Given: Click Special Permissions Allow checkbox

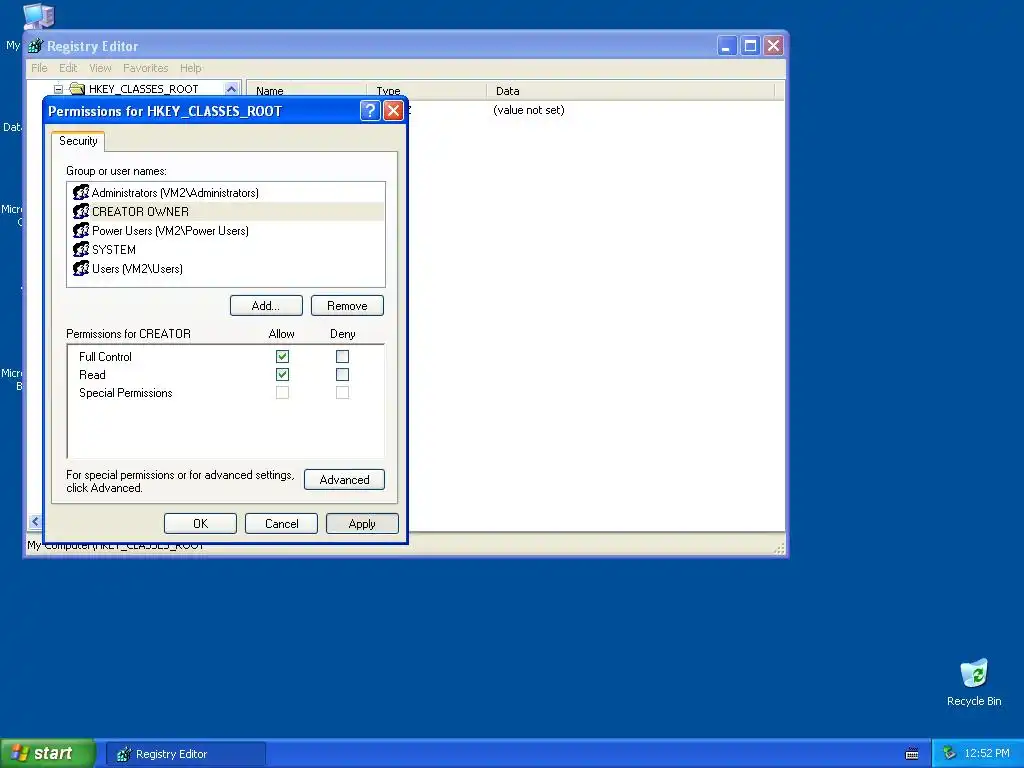Looking at the screenshot, I should 282,392.
